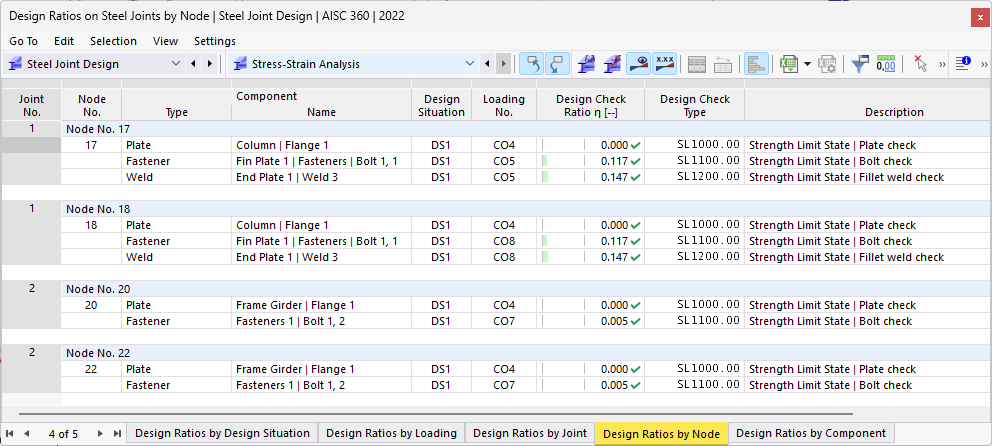Click the Excel export settings icon

(827, 64)
